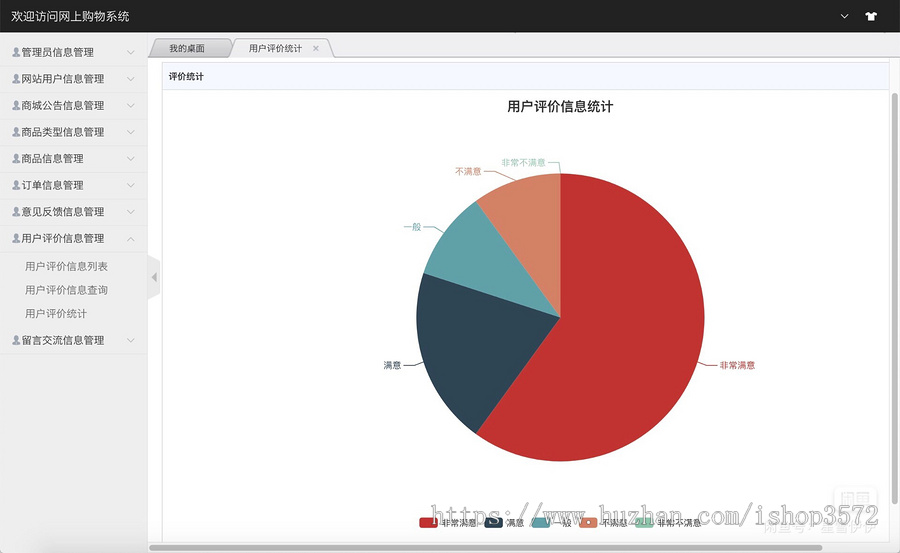The image size is (900, 553).
Task: Open 用户评价统计 submenu link
Action: point(56,314)
